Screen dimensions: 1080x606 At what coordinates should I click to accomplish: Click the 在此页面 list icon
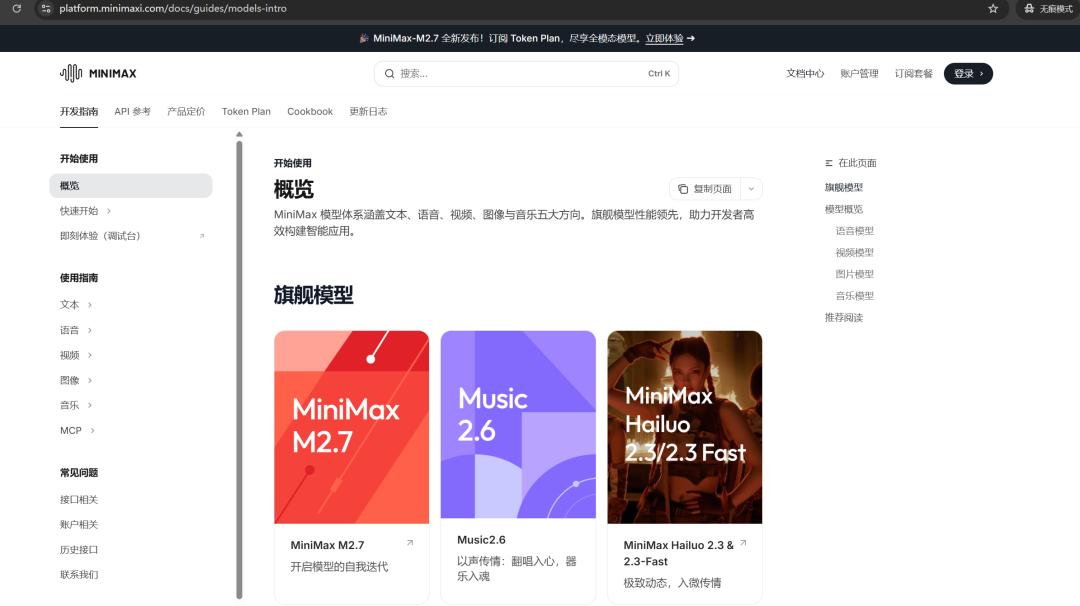829,163
